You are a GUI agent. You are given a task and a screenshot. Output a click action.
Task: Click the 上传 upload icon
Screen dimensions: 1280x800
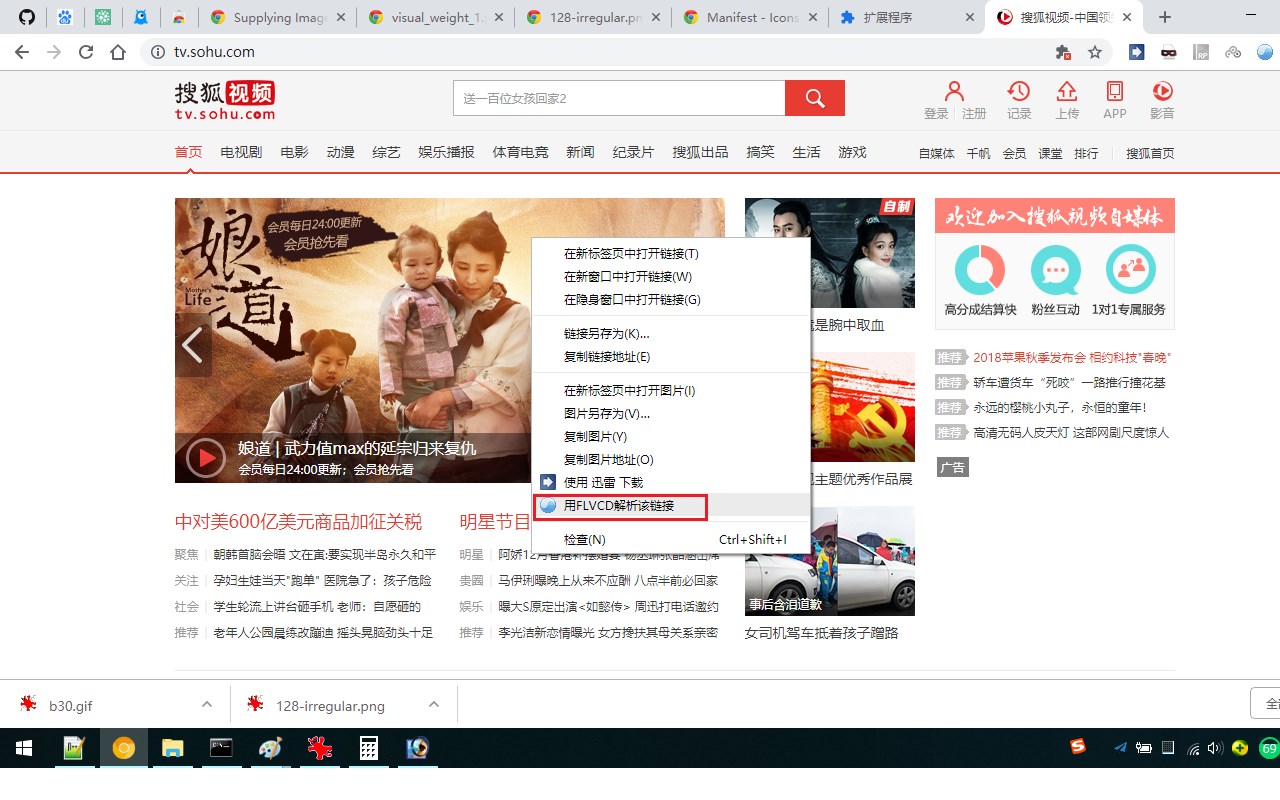click(x=1067, y=91)
